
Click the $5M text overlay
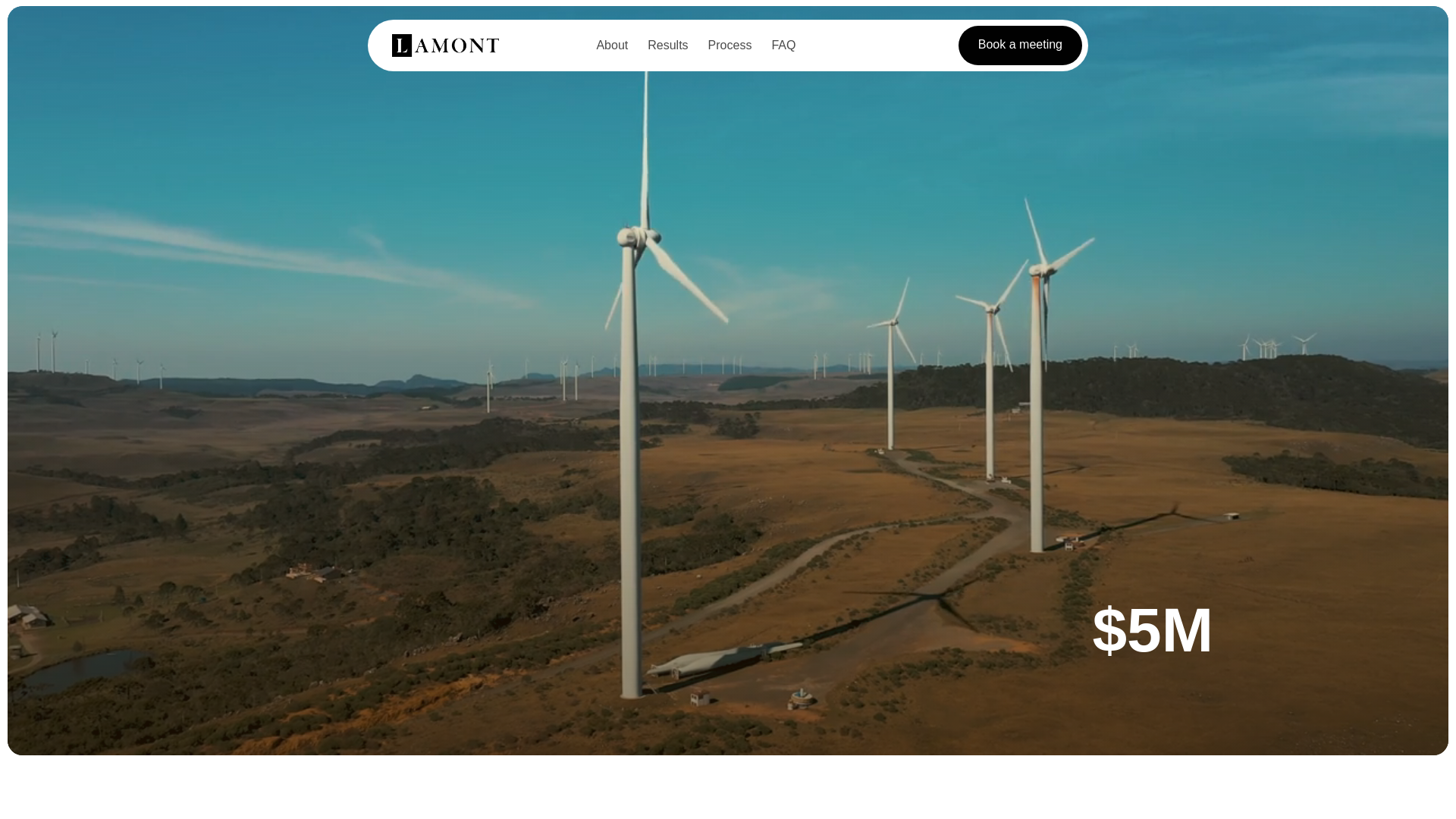point(1152,630)
